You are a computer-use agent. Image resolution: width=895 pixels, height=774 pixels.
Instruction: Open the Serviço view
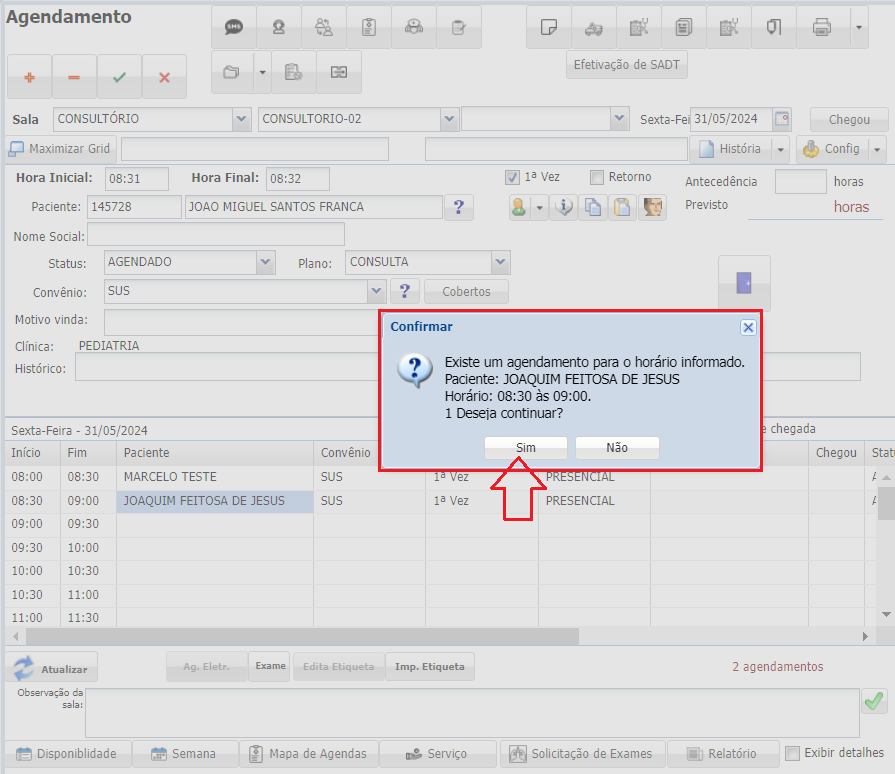(x=438, y=753)
